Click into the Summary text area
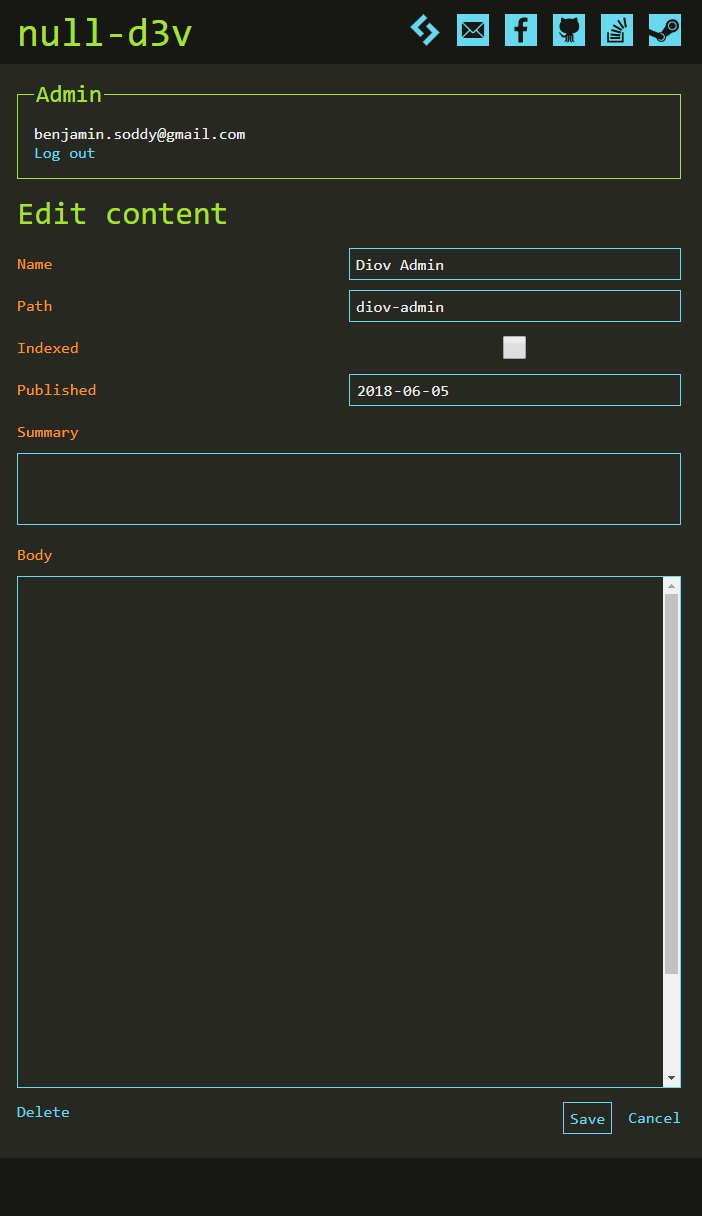 (x=349, y=489)
